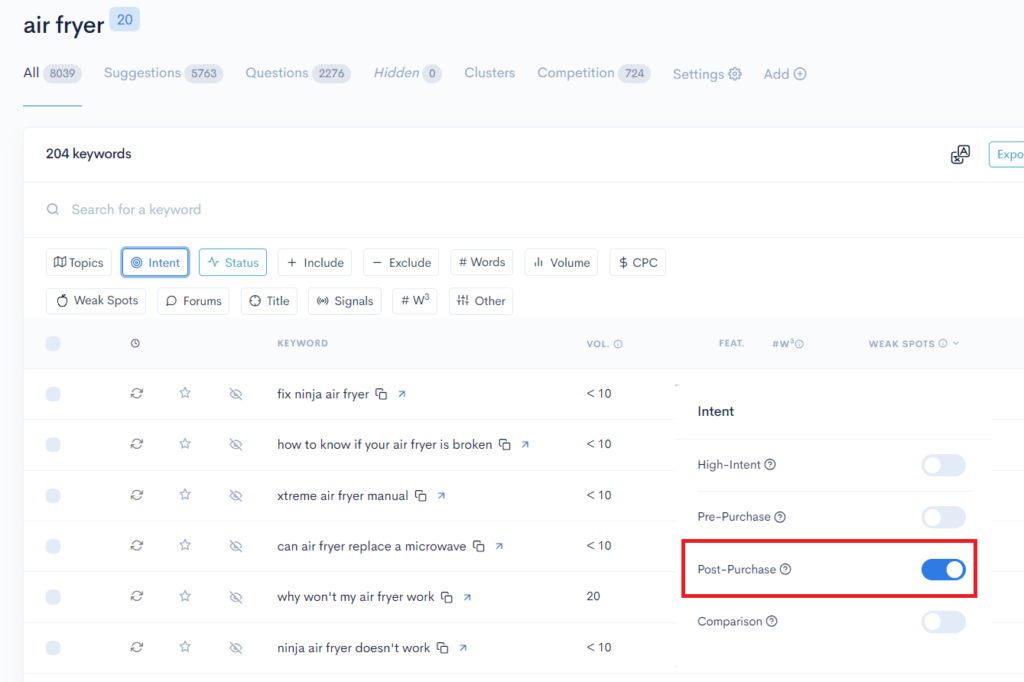Disable the Post-Purchase toggle
Image resolution: width=1024 pixels, height=682 pixels.
click(x=943, y=569)
